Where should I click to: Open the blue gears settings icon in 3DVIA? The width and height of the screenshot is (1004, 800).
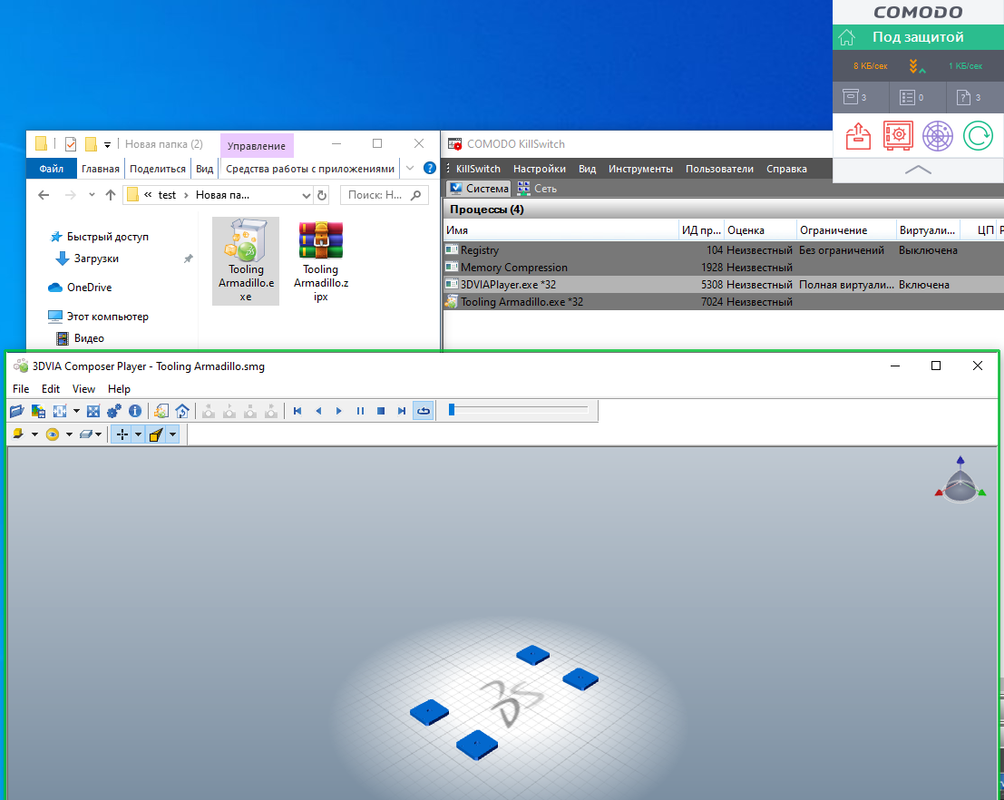pos(114,411)
